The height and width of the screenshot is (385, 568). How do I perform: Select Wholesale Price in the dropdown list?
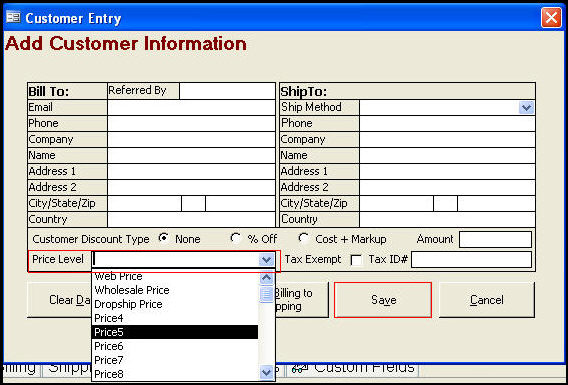click(175, 290)
